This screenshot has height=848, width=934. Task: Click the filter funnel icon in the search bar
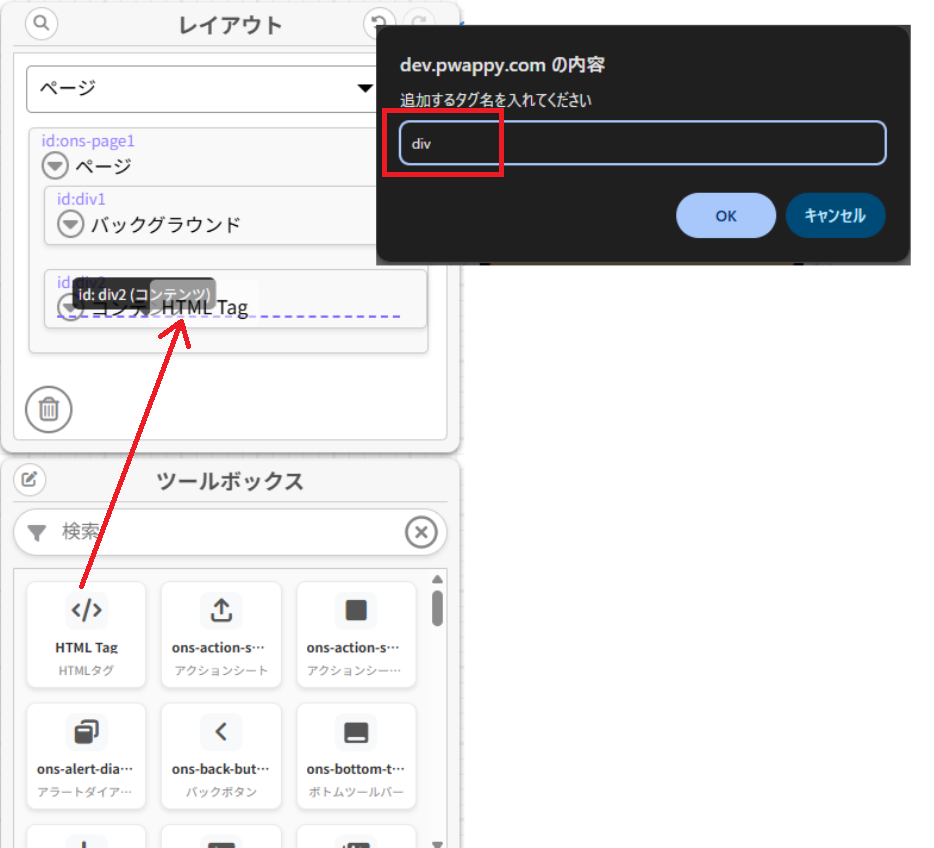37,531
